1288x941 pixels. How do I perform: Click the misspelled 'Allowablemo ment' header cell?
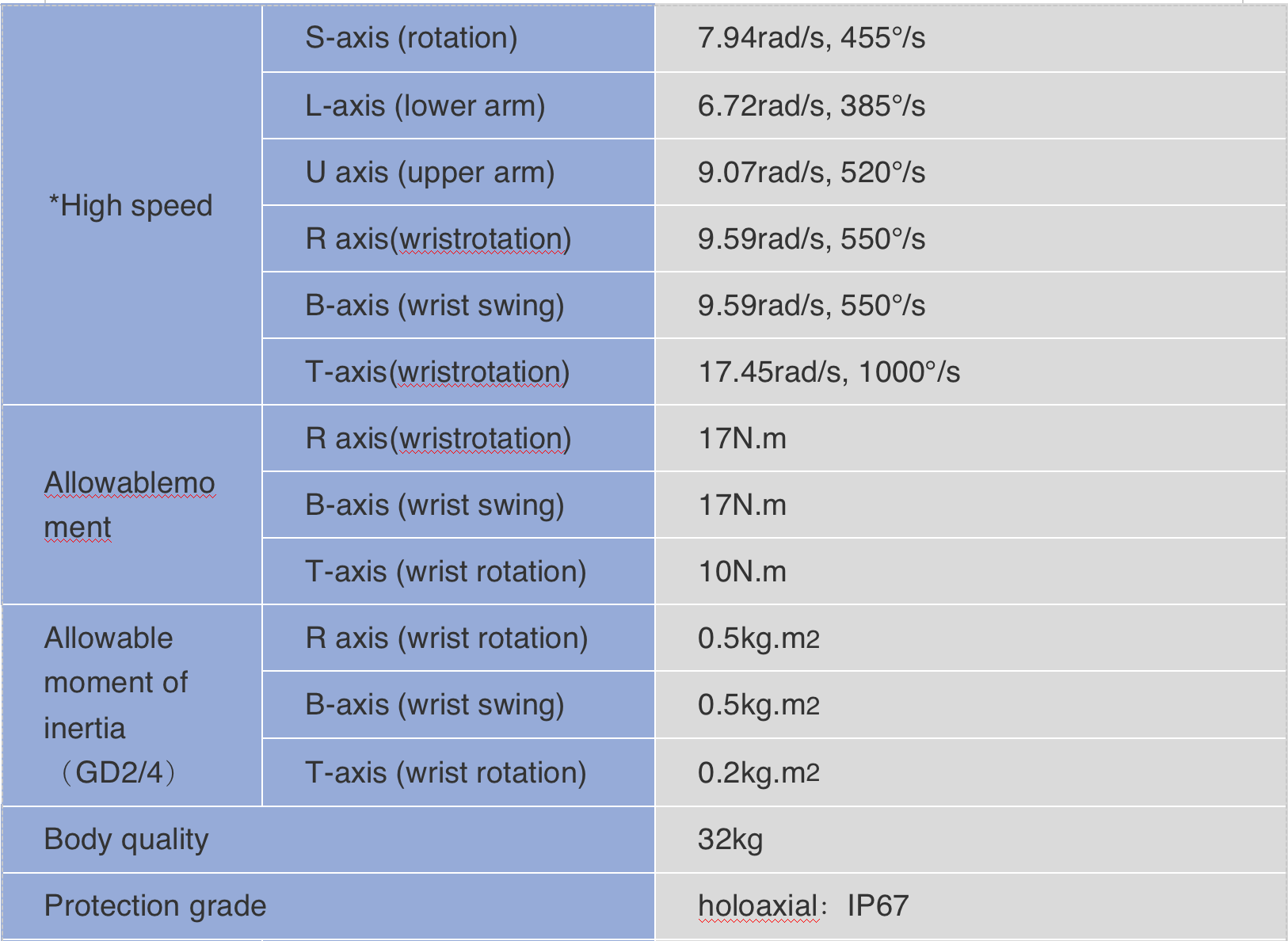coord(132,505)
